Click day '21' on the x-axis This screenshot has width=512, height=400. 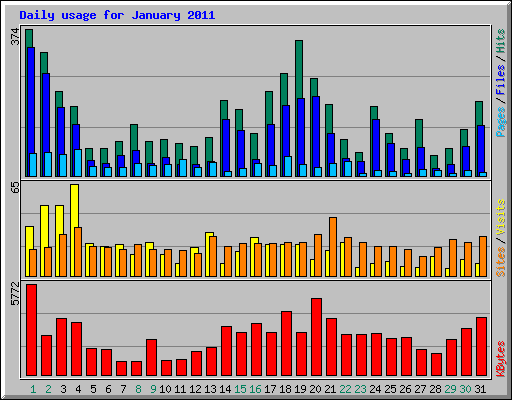click(x=330, y=389)
